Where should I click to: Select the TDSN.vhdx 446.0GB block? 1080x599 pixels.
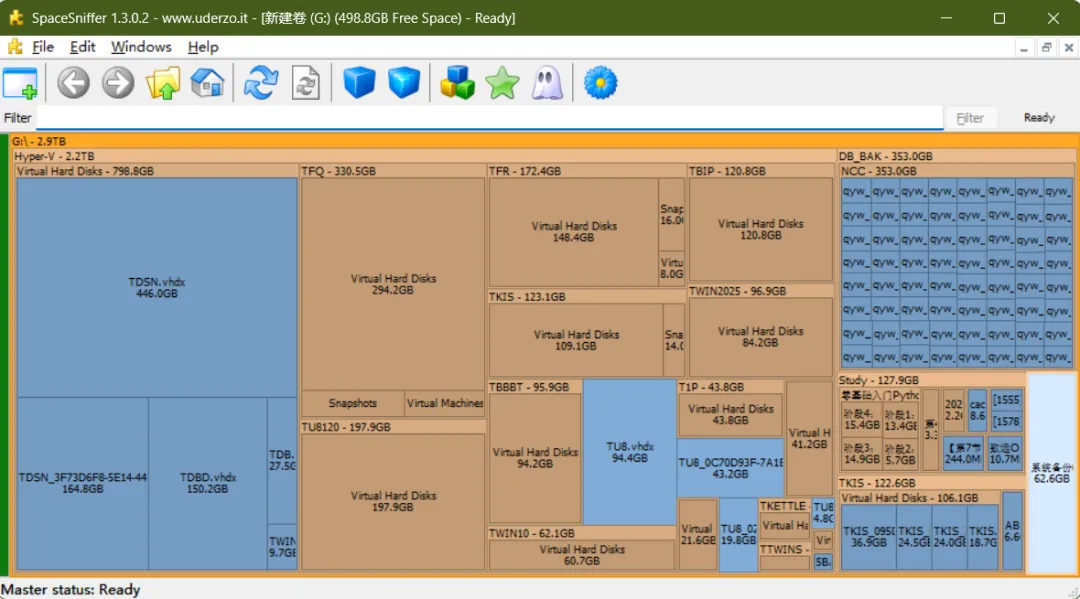(157, 287)
